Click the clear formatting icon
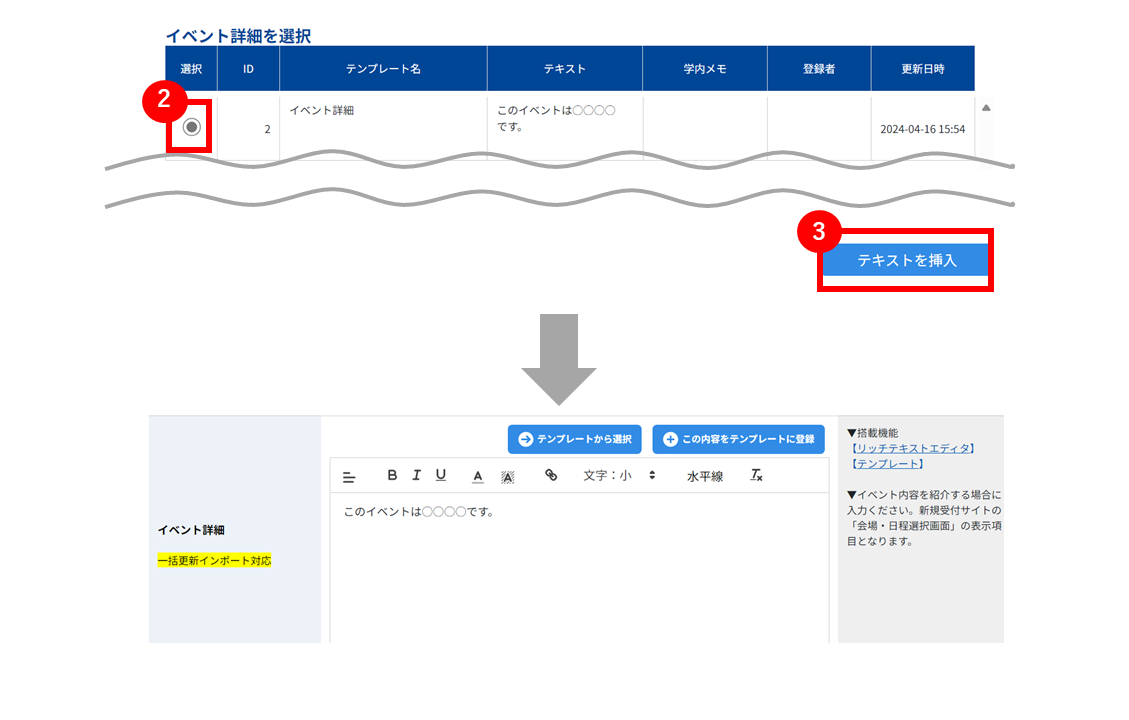Image resolution: width=1129 pixels, height=720 pixels. pos(756,475)
